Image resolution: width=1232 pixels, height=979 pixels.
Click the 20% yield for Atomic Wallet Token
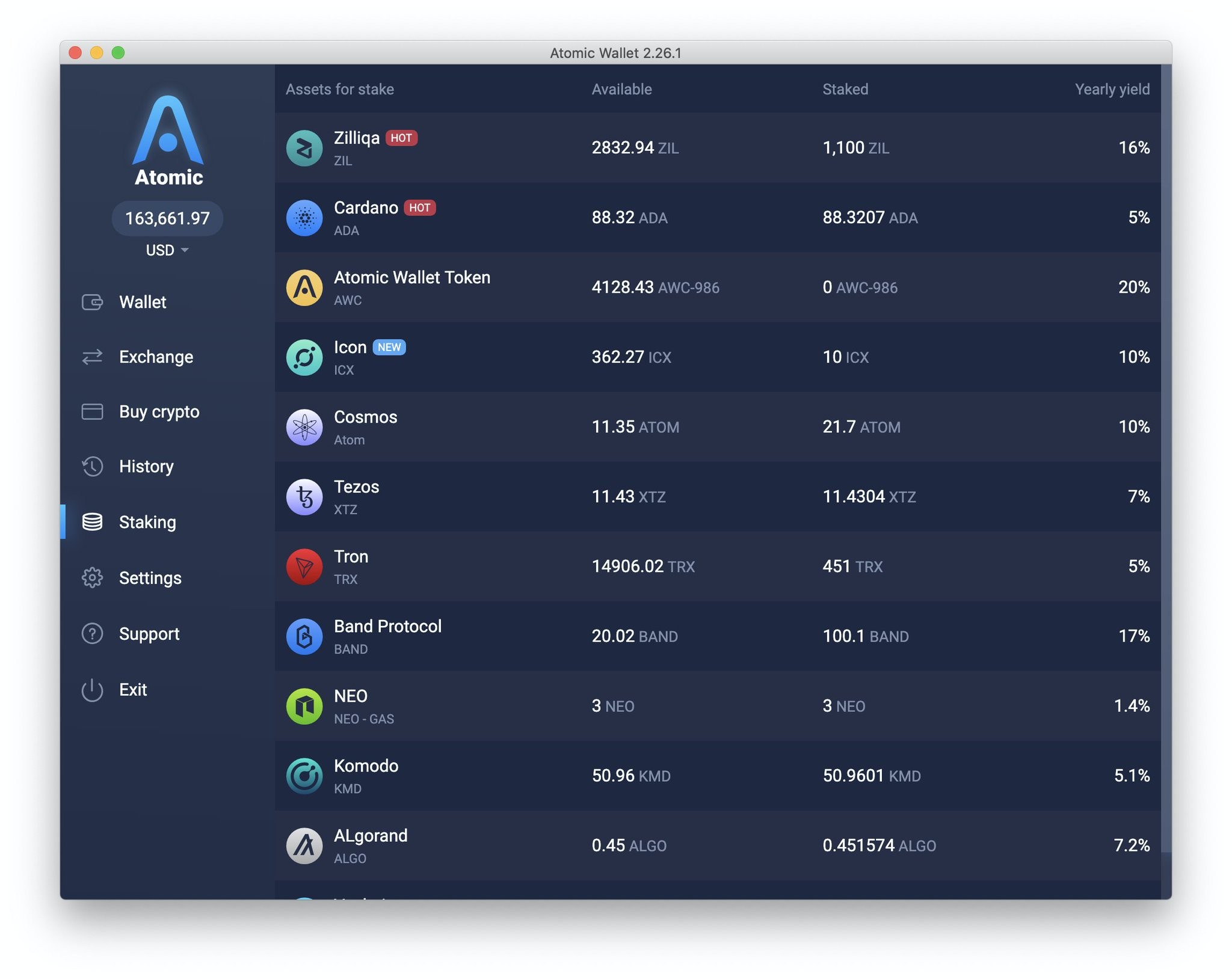(x=1134, y=287)
